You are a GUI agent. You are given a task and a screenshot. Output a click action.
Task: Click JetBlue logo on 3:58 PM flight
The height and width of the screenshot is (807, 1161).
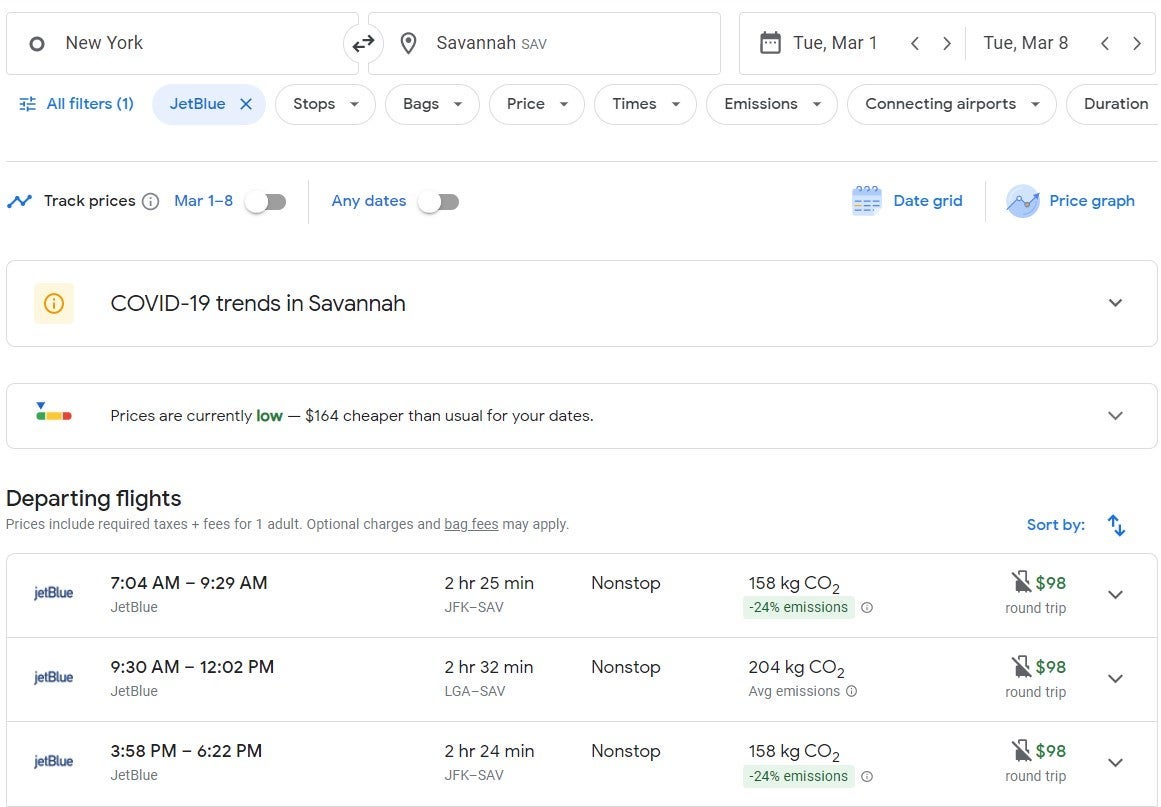tap(53, 761)
